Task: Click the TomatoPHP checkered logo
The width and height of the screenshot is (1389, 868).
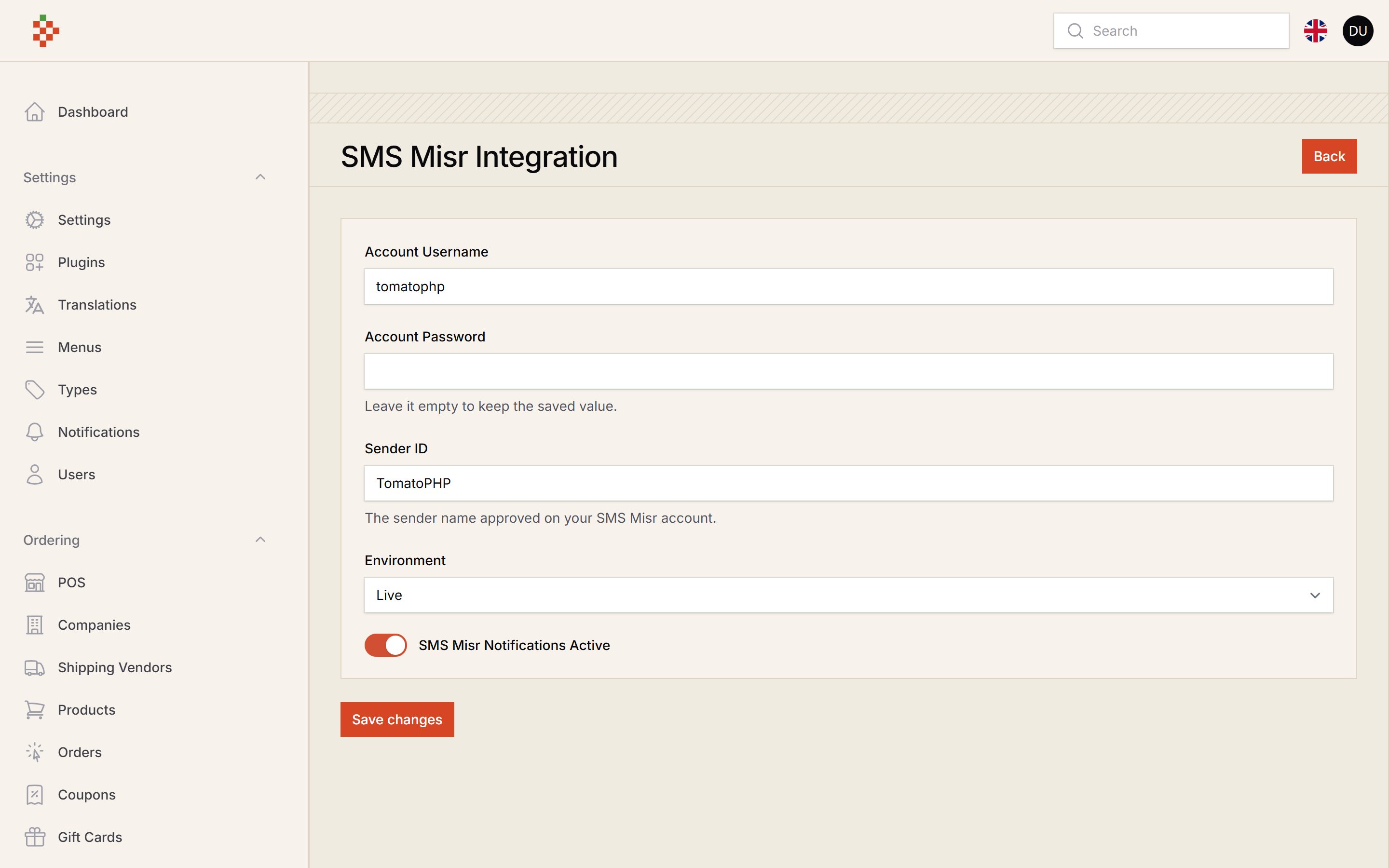Action: click(46, 31)
